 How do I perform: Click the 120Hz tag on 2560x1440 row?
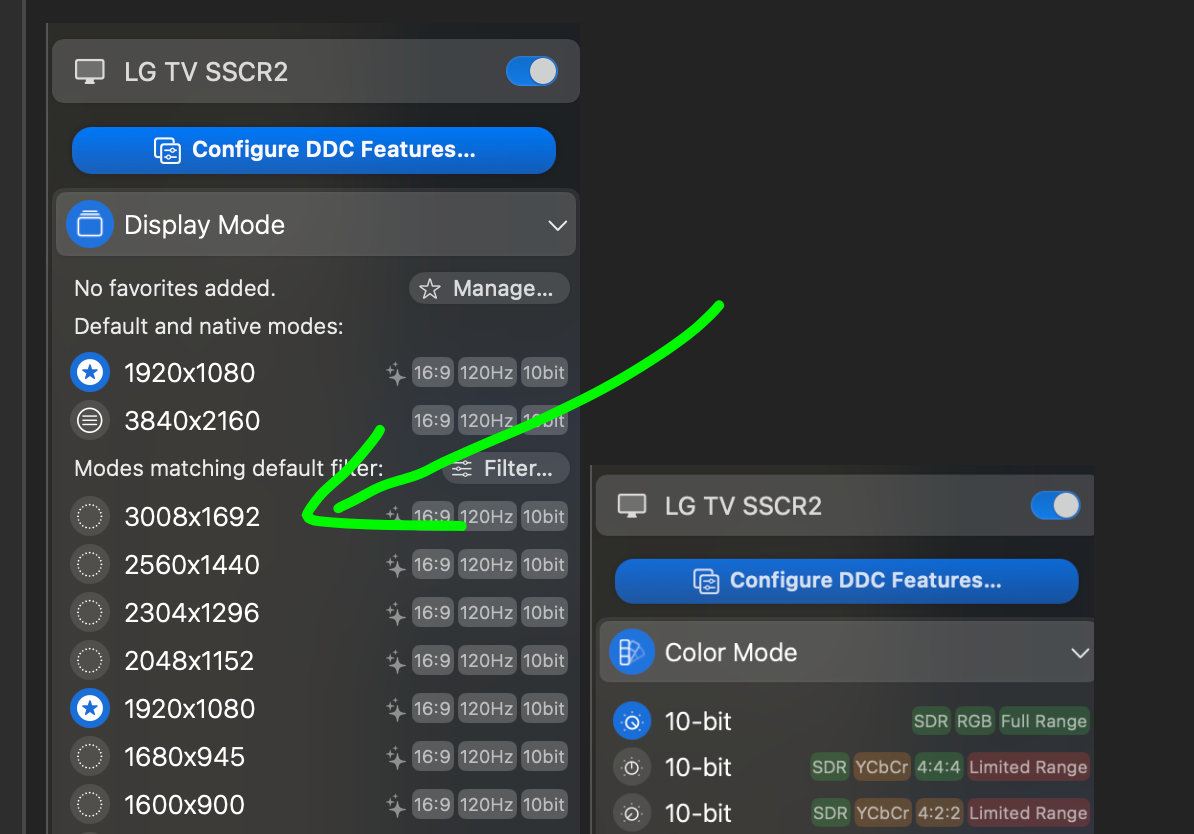pos(487,564)
